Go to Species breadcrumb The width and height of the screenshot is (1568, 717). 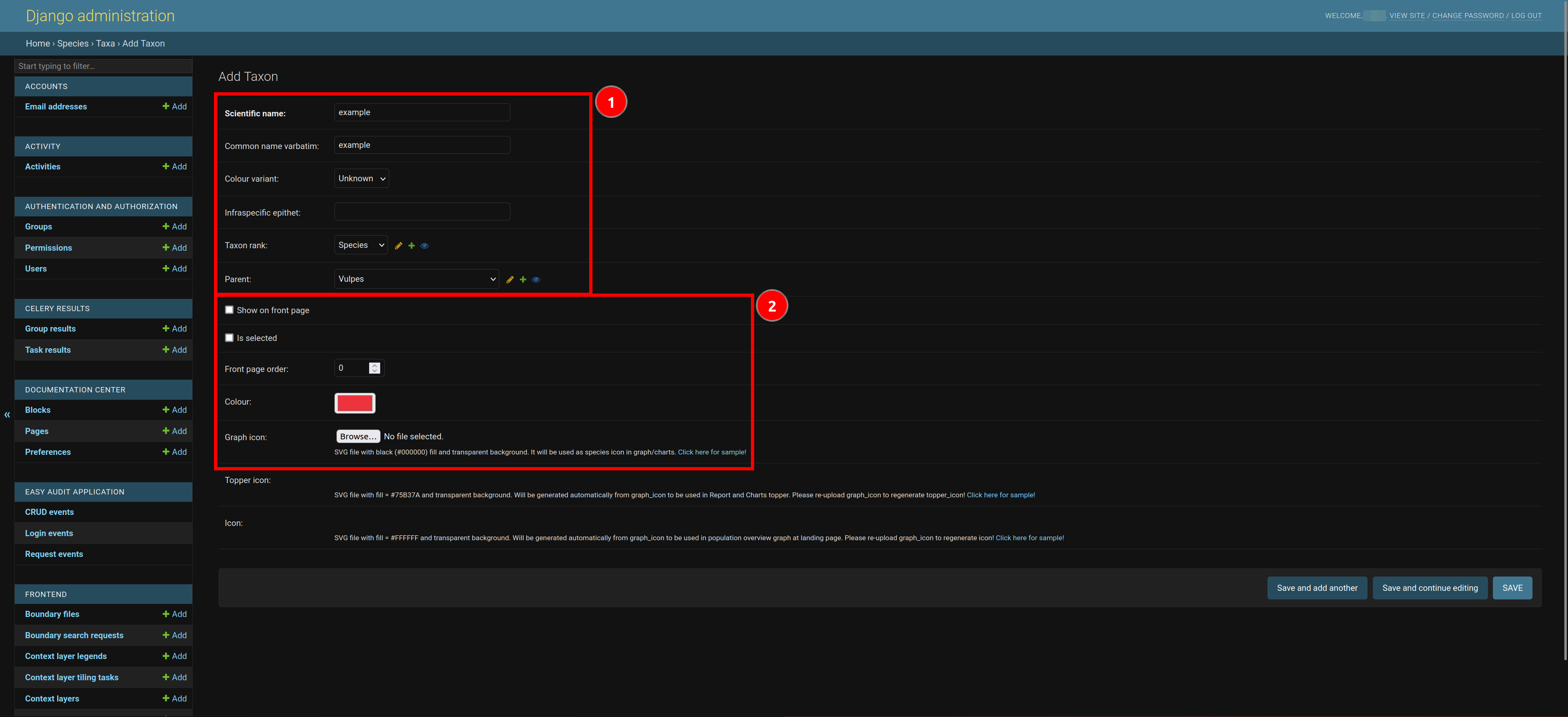click(73, 43)
